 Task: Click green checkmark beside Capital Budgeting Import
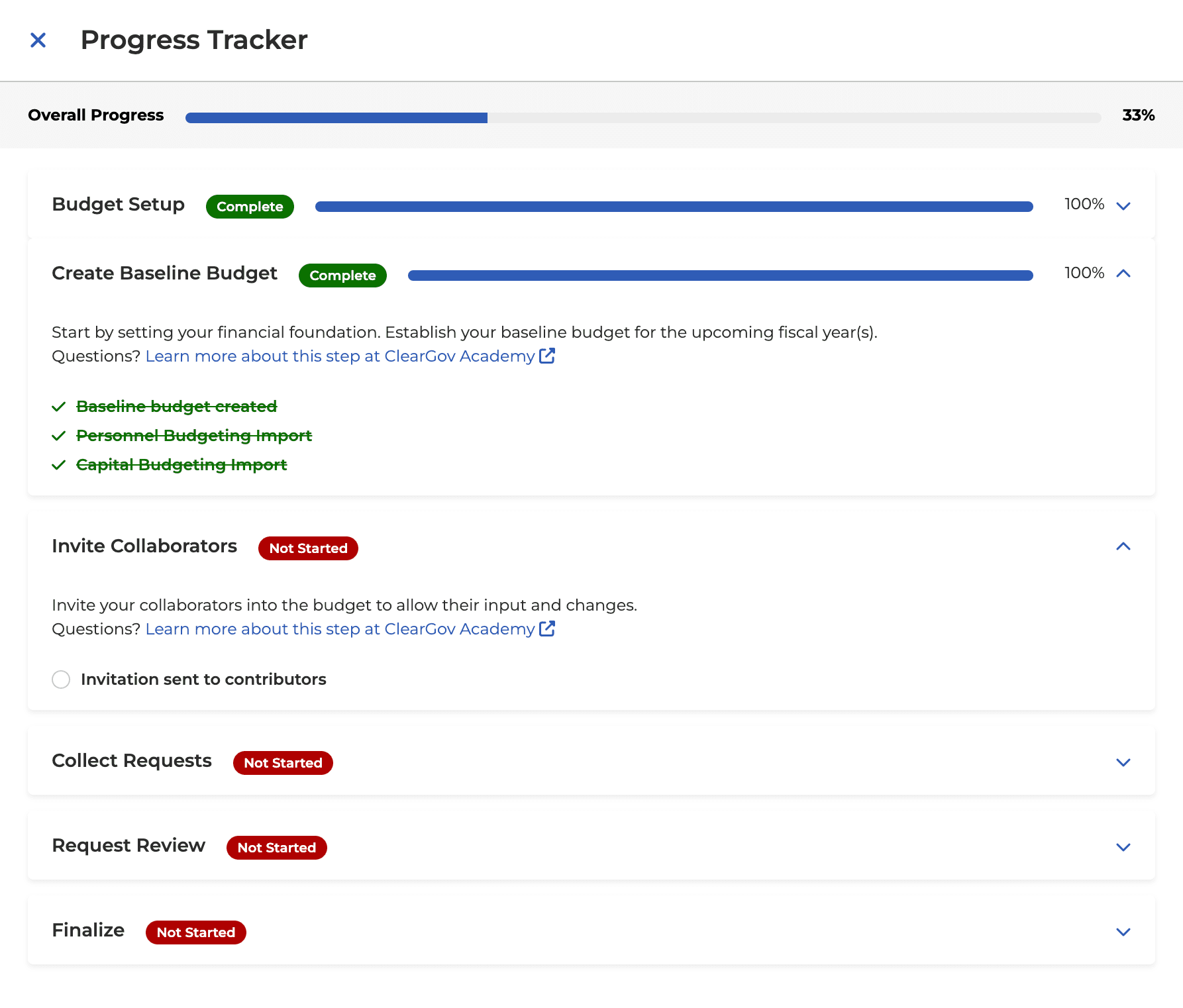(x=59, y=464)
